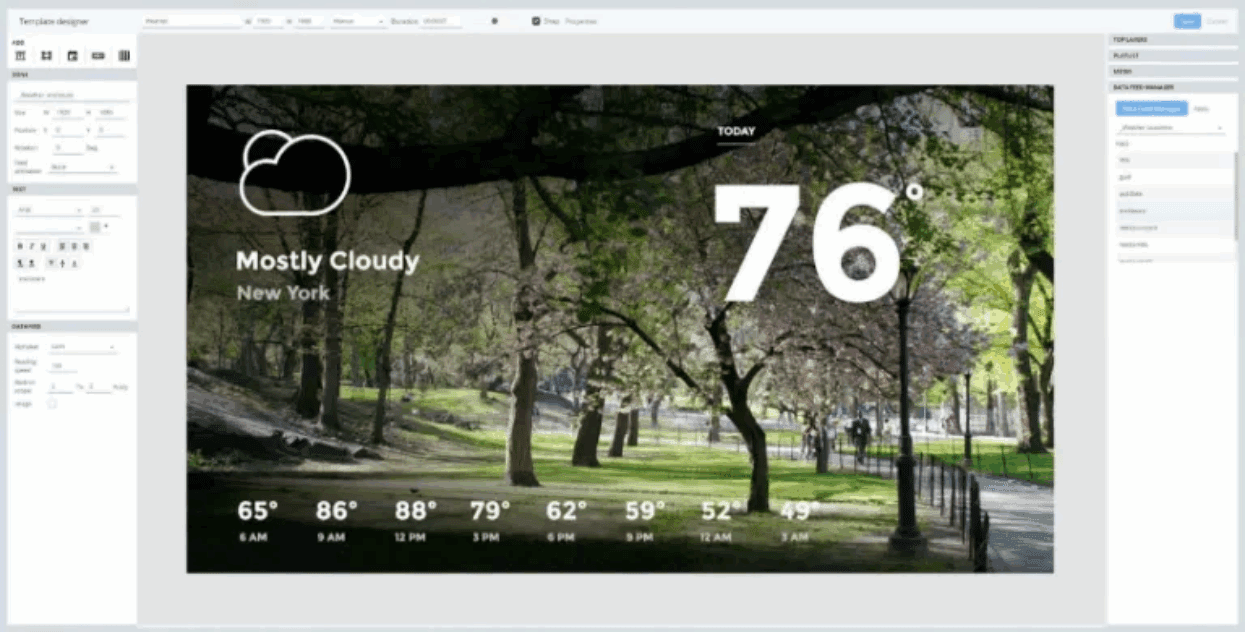Toggle underline text formatting
This screenshot has width=1245, height=632.
coord(44,245)
